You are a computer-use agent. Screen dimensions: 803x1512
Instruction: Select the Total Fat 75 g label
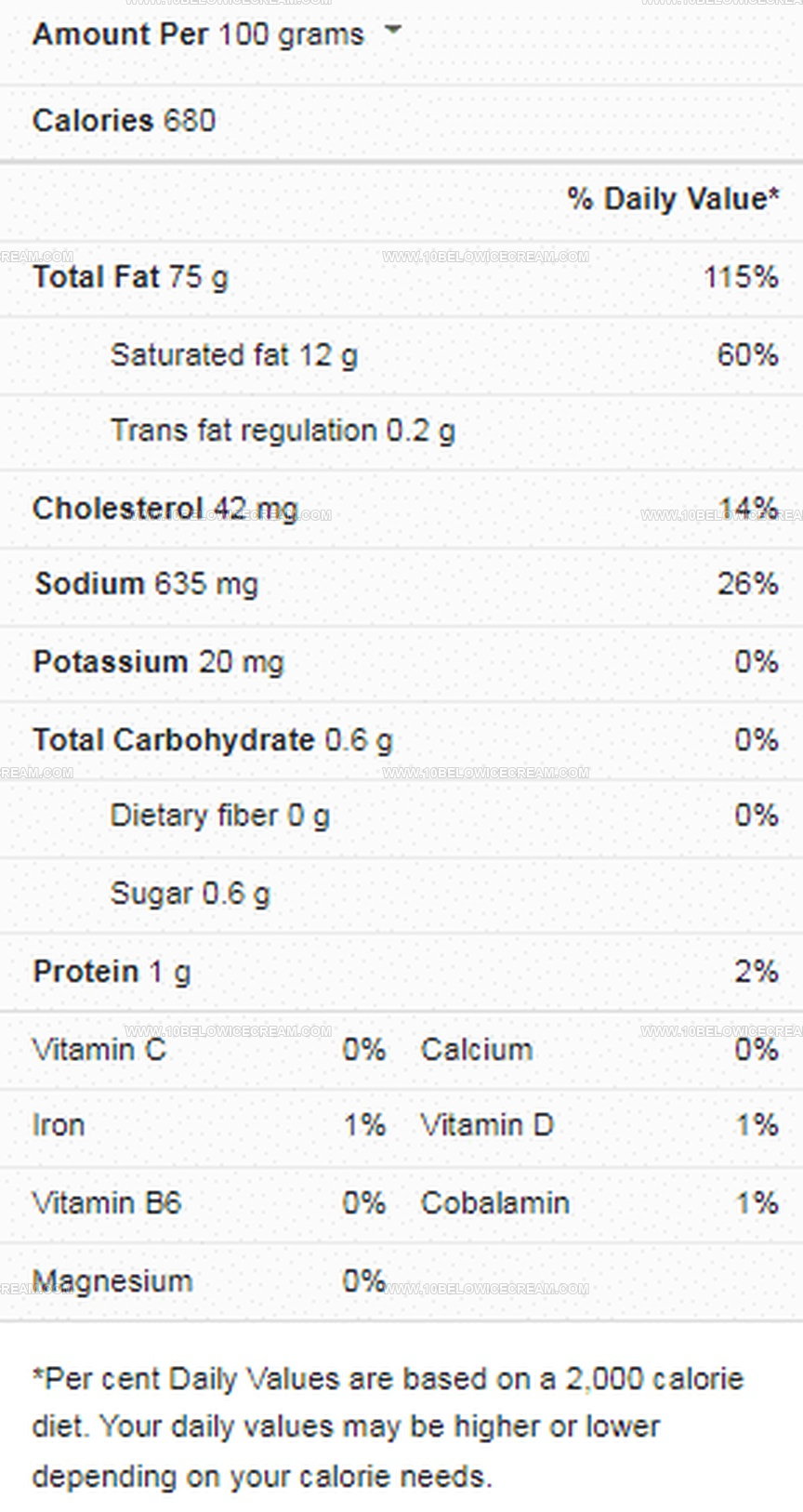pos(130,277)
